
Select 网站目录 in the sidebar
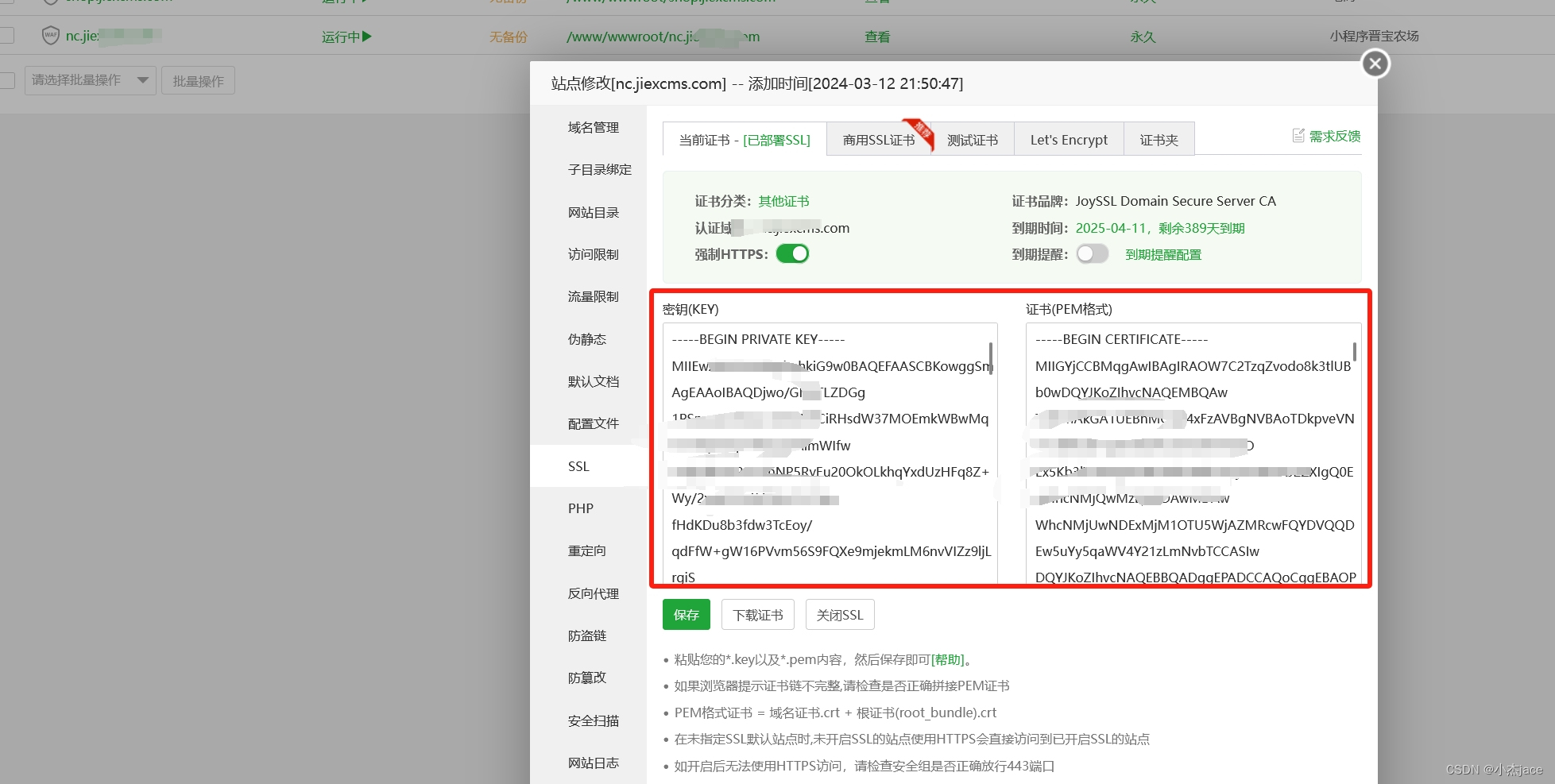[x=593, y=212]
